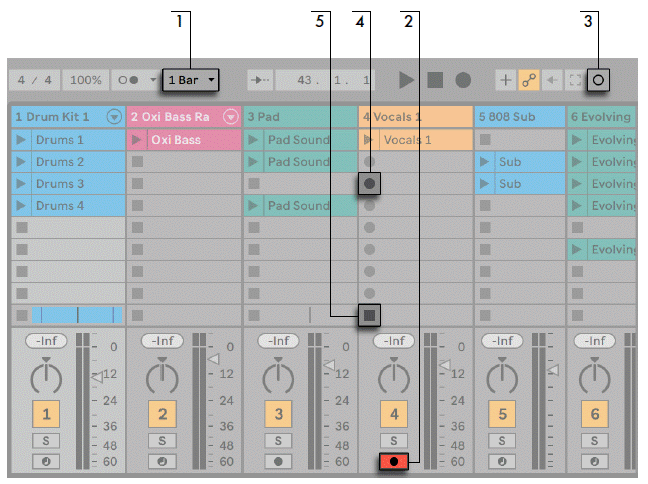
Task: Click the Vocals 1 clip stop button
Action: click(x=370, y=315)
